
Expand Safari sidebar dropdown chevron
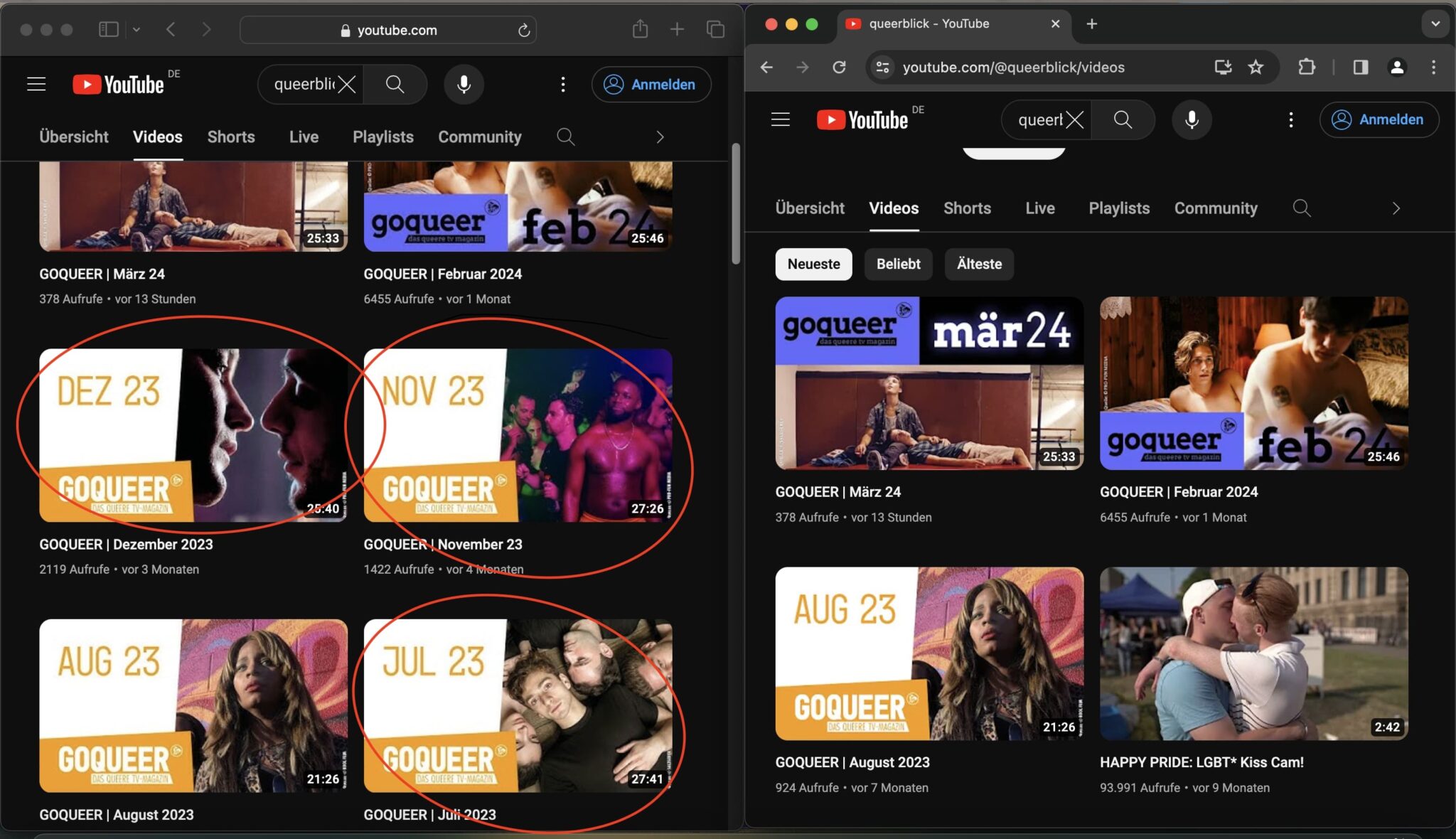(x=136, y=29)
